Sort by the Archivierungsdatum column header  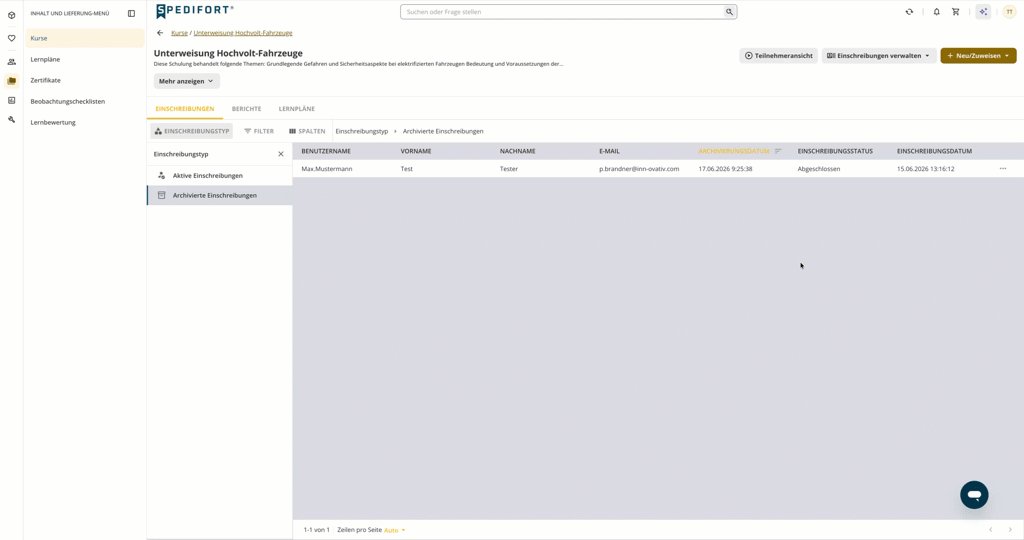(733, 151)
